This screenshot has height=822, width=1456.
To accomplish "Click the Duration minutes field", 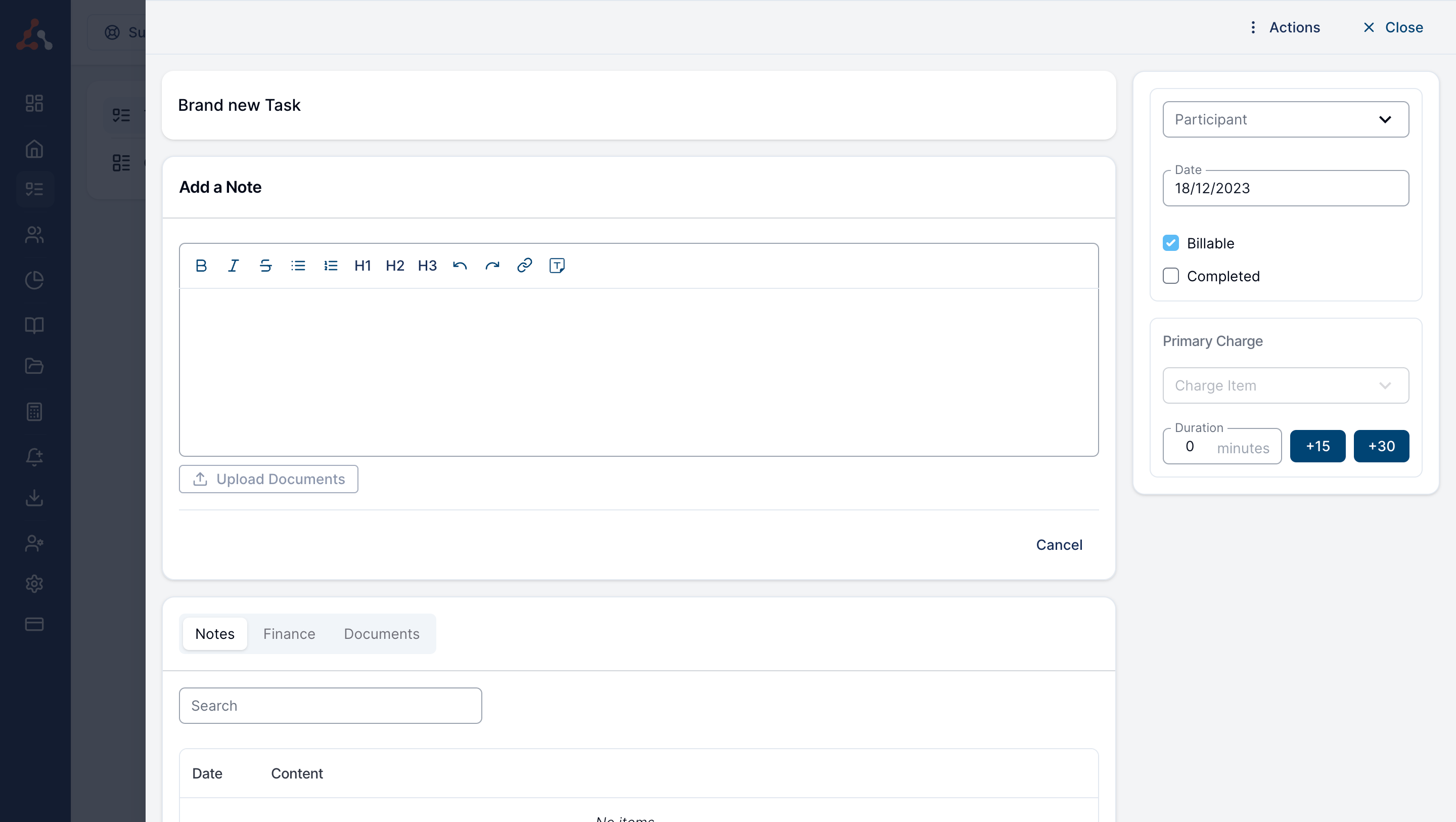I will click(1222, 446).
